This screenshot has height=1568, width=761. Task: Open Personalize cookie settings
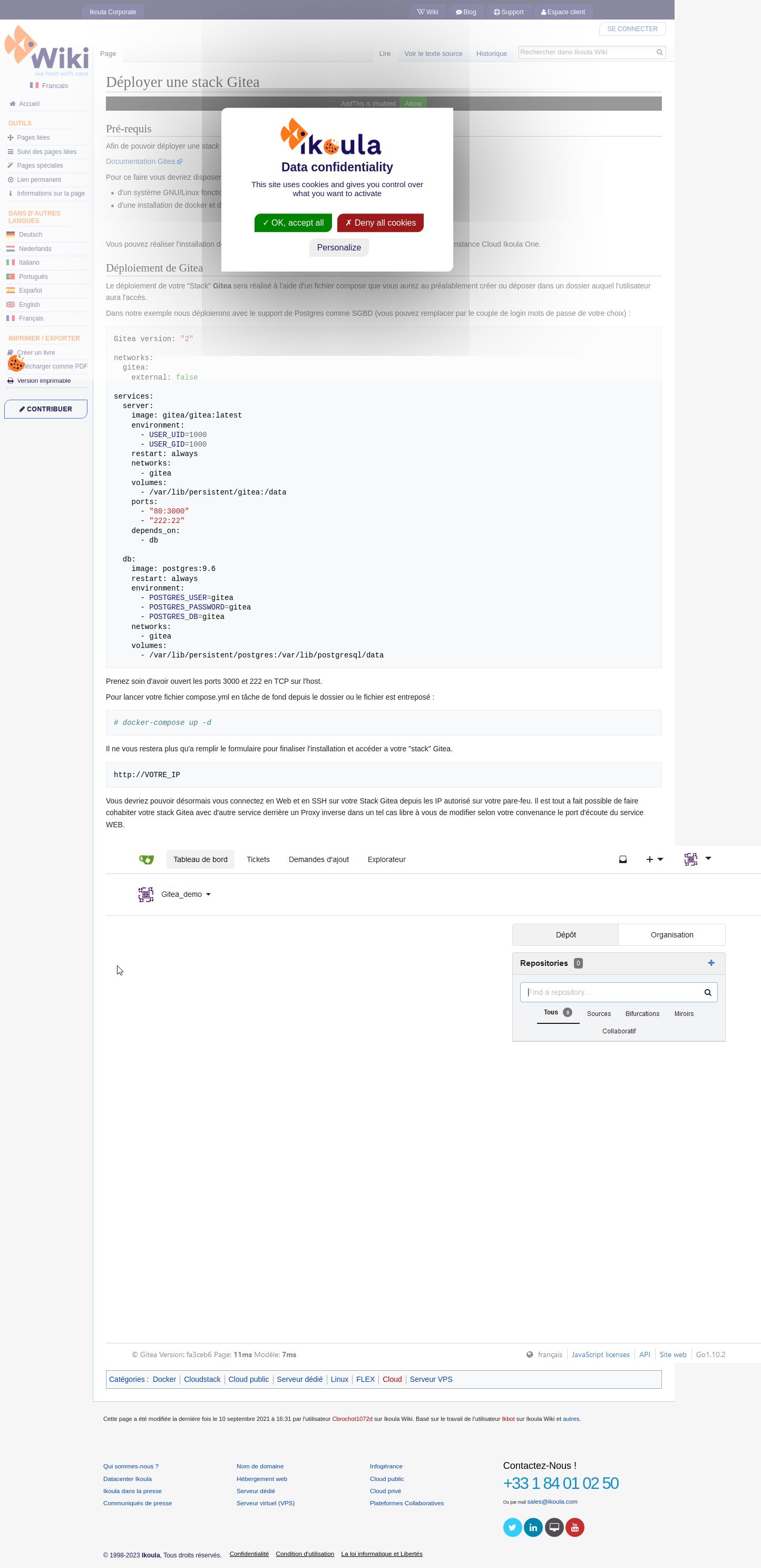[x=339, y=248]
